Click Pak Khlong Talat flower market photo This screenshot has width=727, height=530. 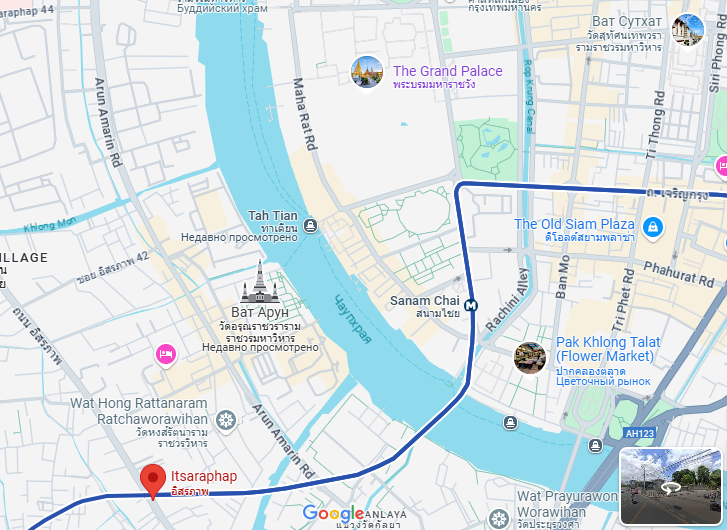529,358
